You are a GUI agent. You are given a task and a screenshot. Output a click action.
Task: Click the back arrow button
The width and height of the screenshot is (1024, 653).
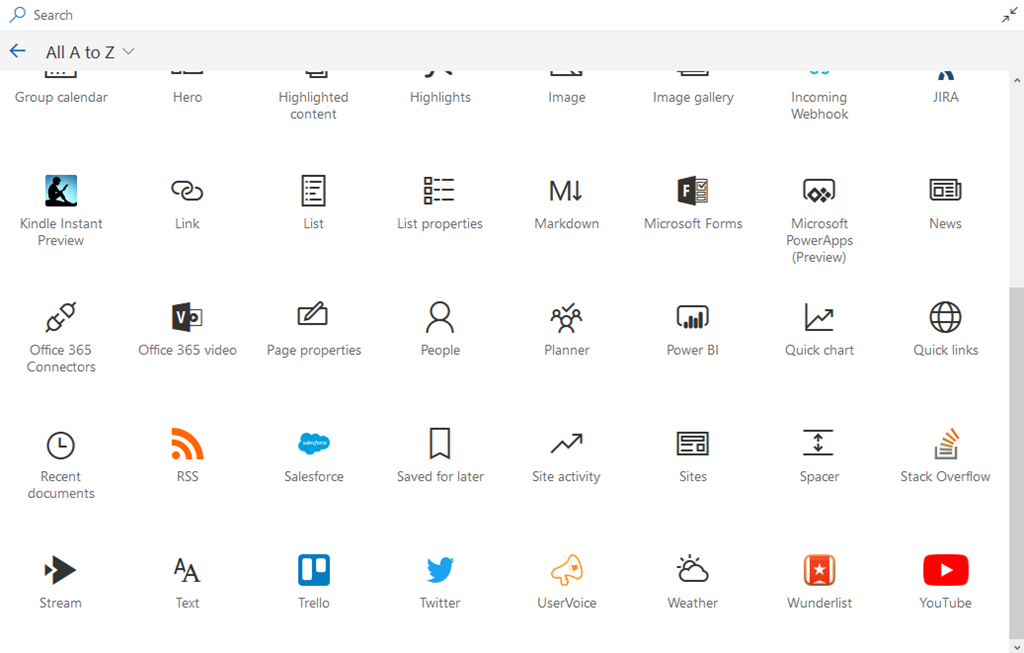17,51
